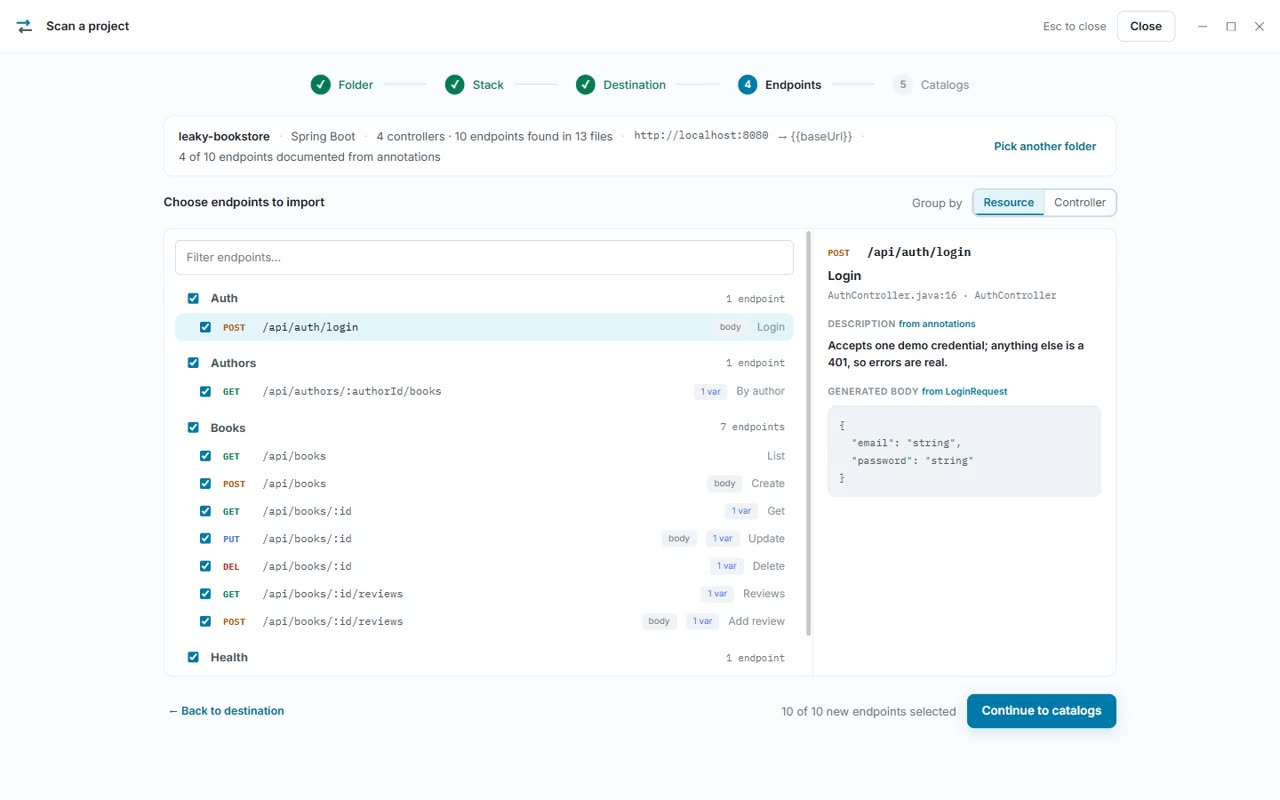Uncheck the DEL /api/books/:id endpoint
The height and width of the screenshot is (800, 1280).
[x=205, y=566]
